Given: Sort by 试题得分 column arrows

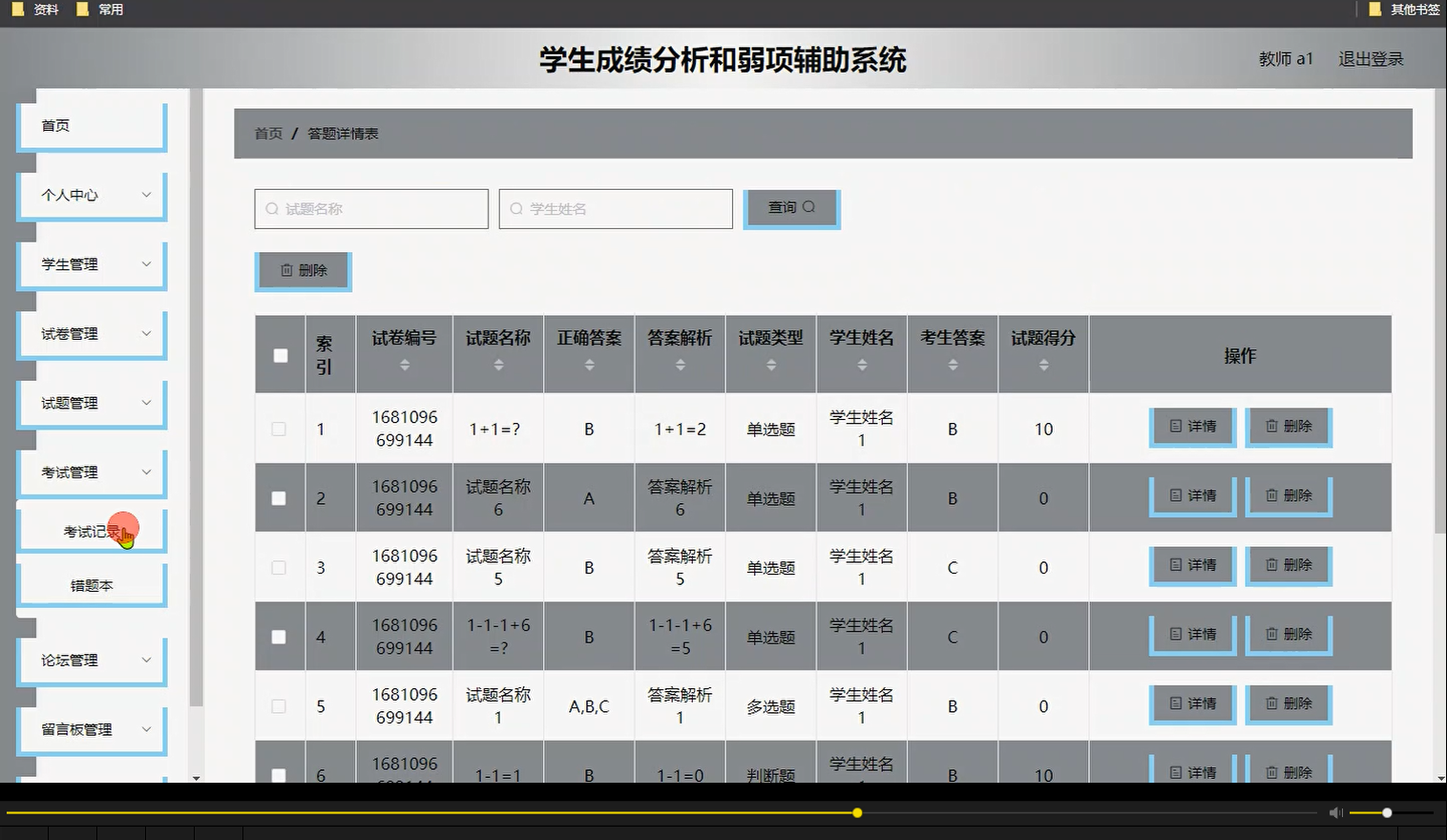Looking at the screenshot, I should coord(1043,365).
